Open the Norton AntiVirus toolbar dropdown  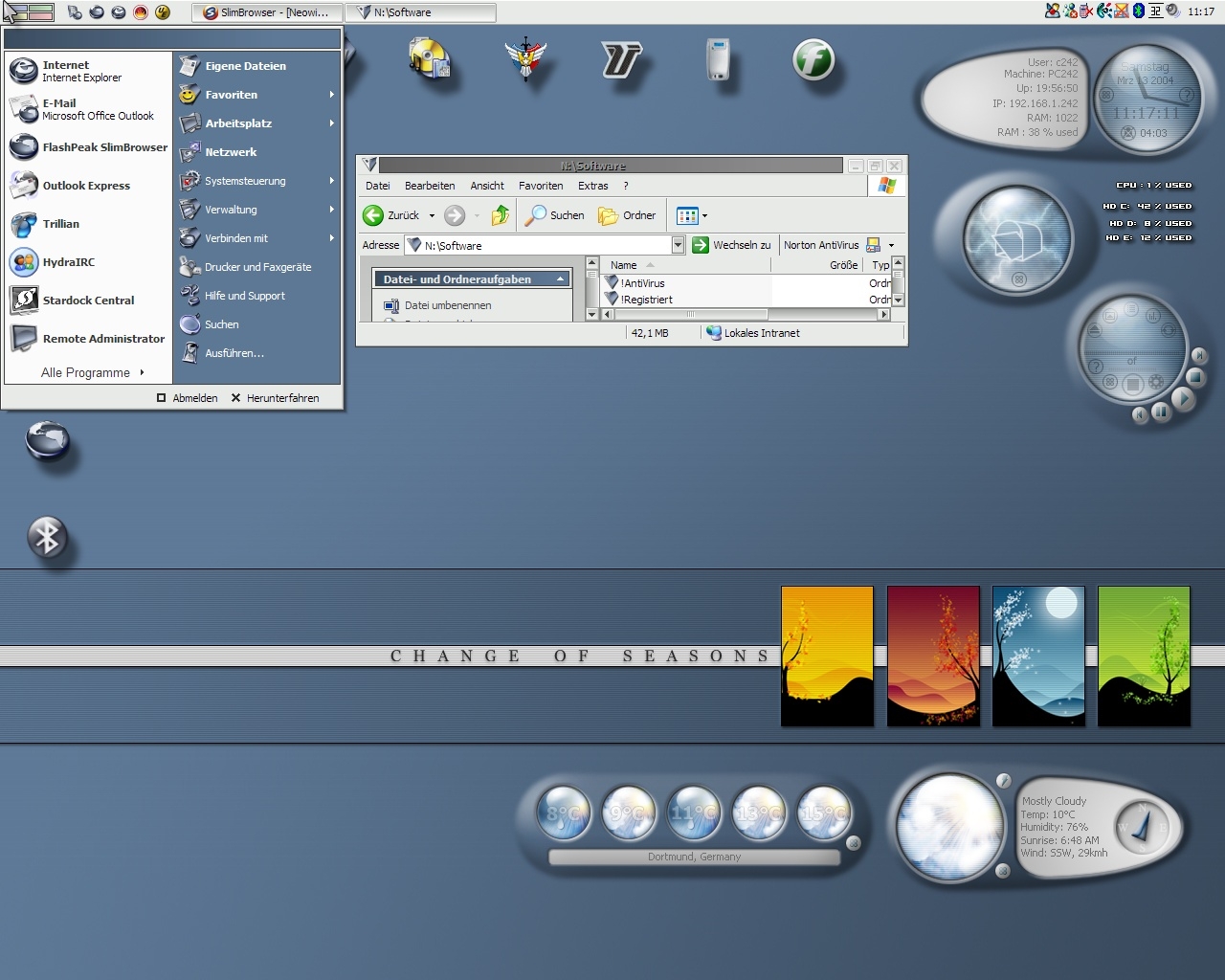click(891, 245)
